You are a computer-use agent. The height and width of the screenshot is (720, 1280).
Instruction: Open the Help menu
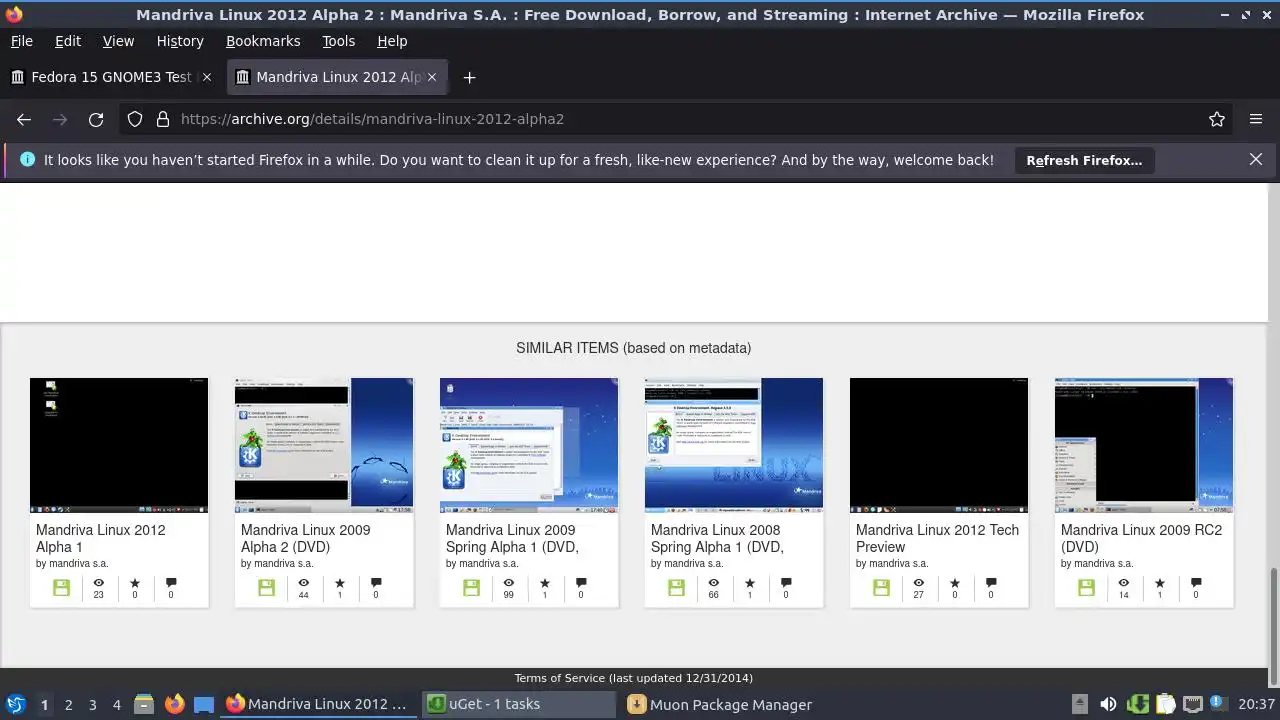(392, 41)
